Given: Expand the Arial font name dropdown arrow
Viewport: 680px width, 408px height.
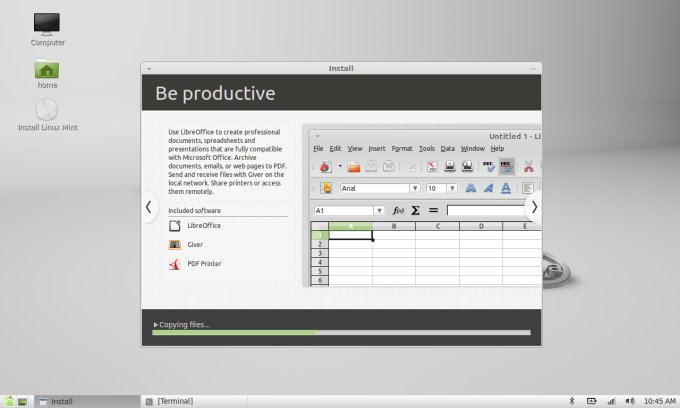Looking at the screenshot, I should click(415, 188).
